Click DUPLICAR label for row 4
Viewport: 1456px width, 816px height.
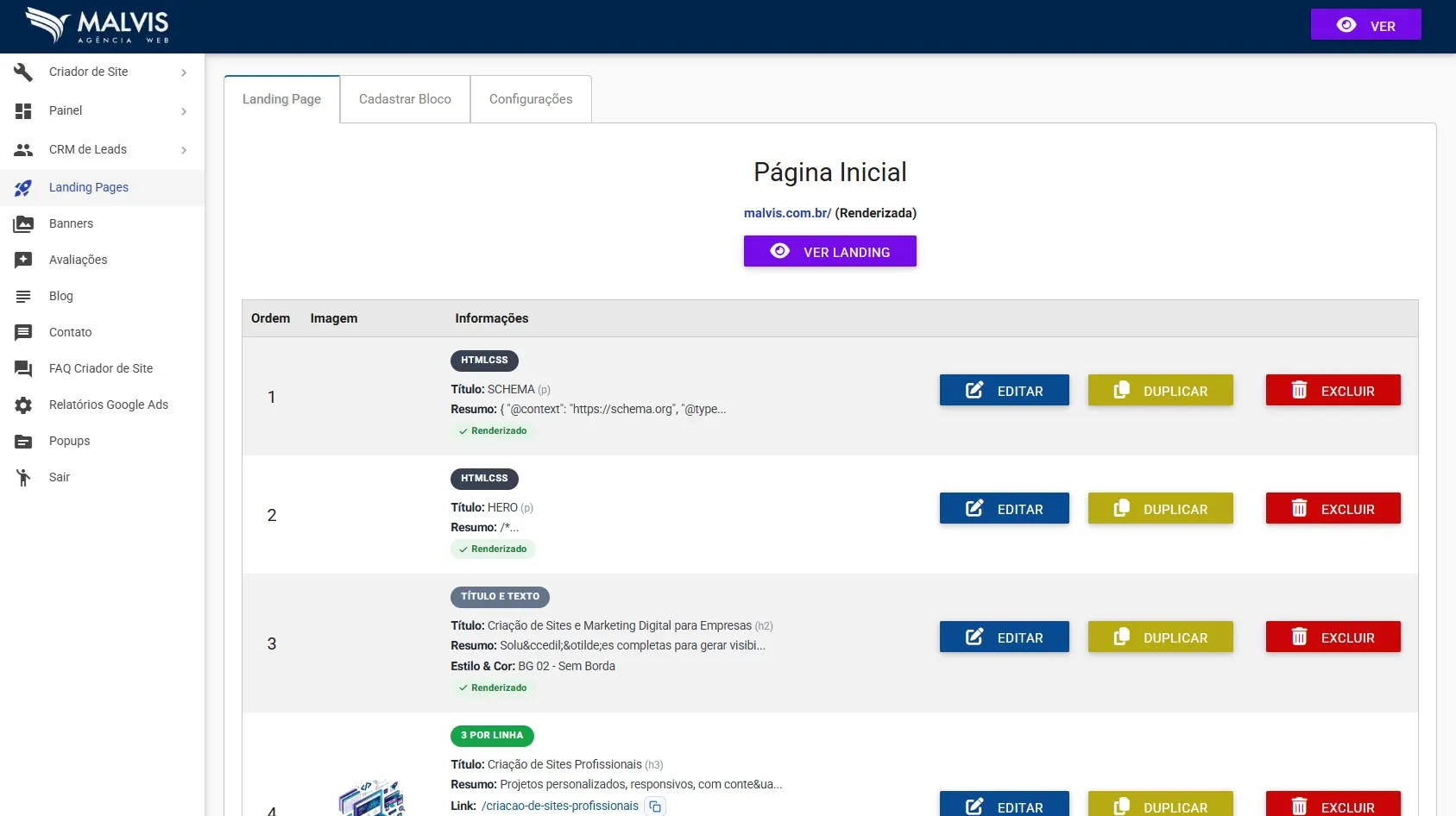1176,808
